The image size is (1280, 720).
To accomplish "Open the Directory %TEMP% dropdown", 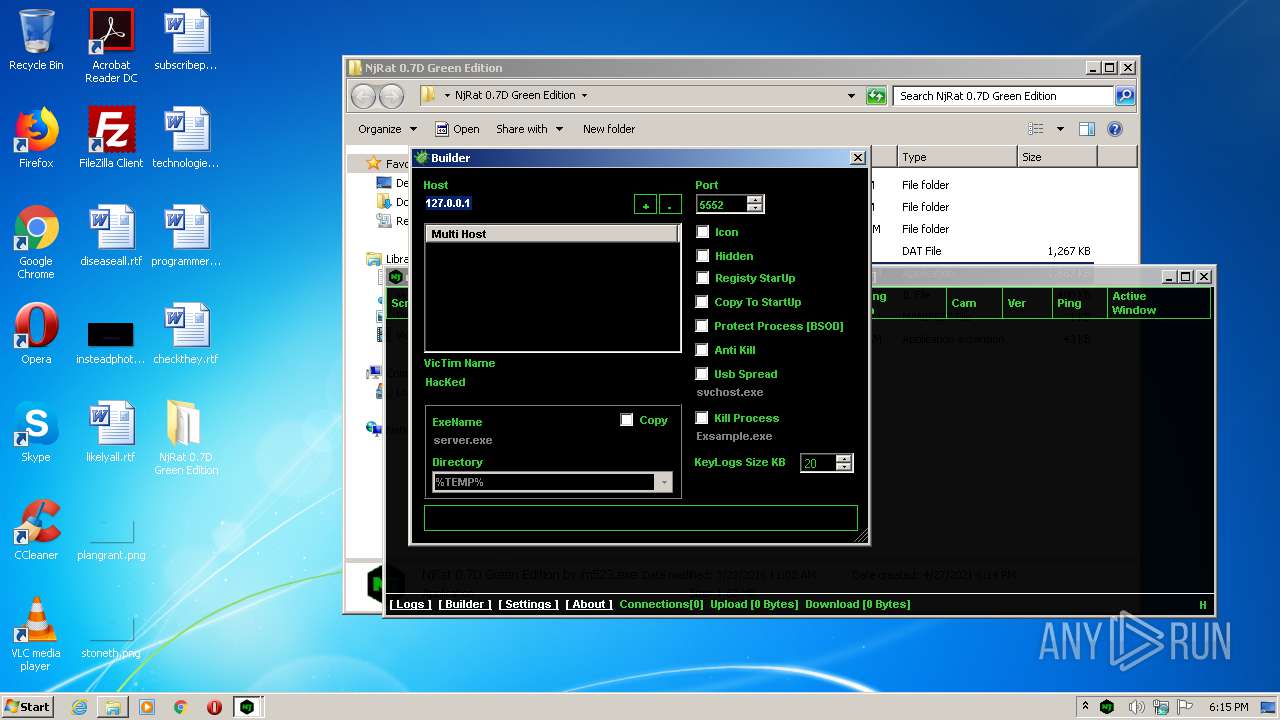I will point(663,482).
